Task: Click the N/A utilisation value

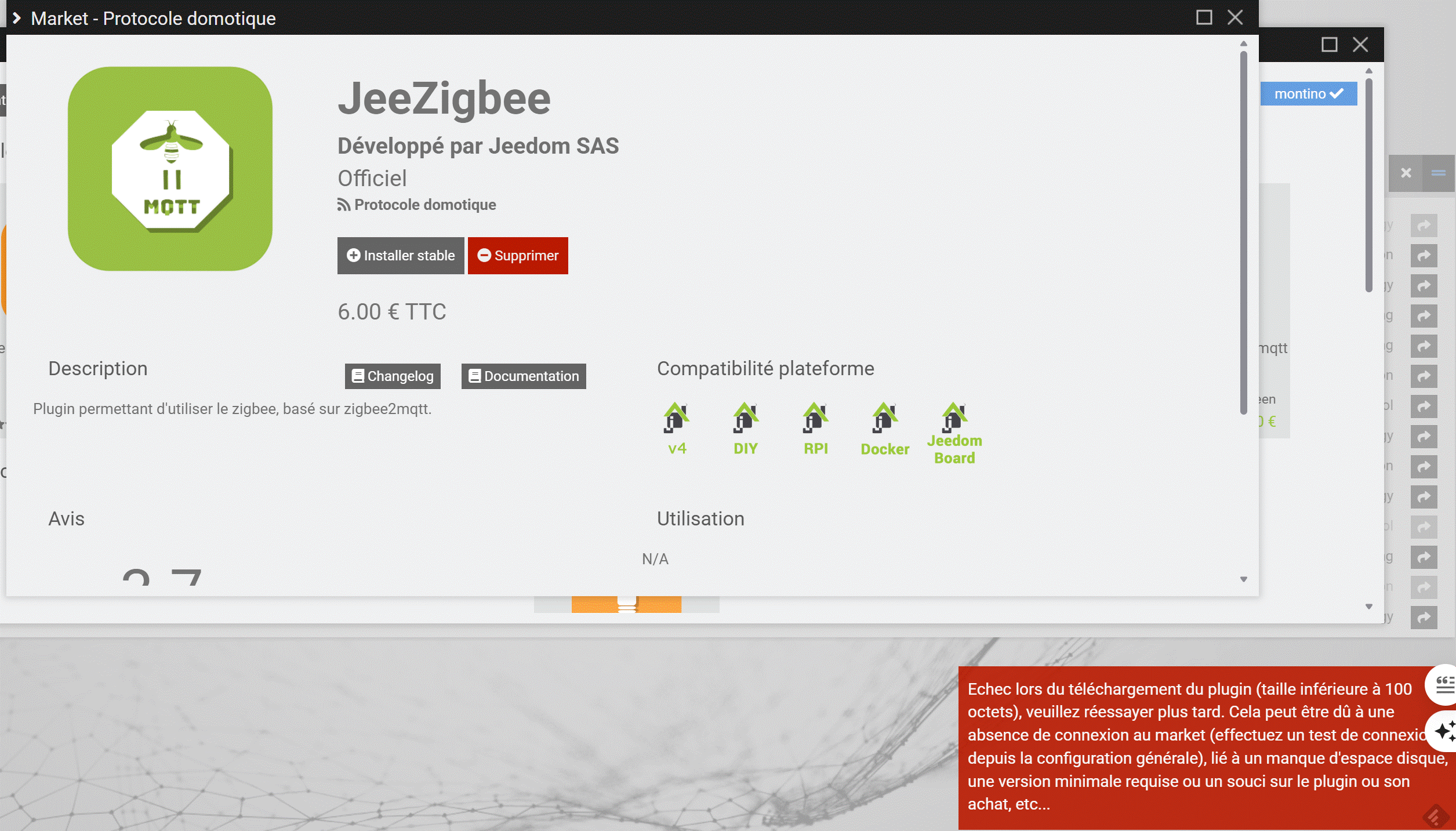Action: pyautogui.click(x=655, y=559)
